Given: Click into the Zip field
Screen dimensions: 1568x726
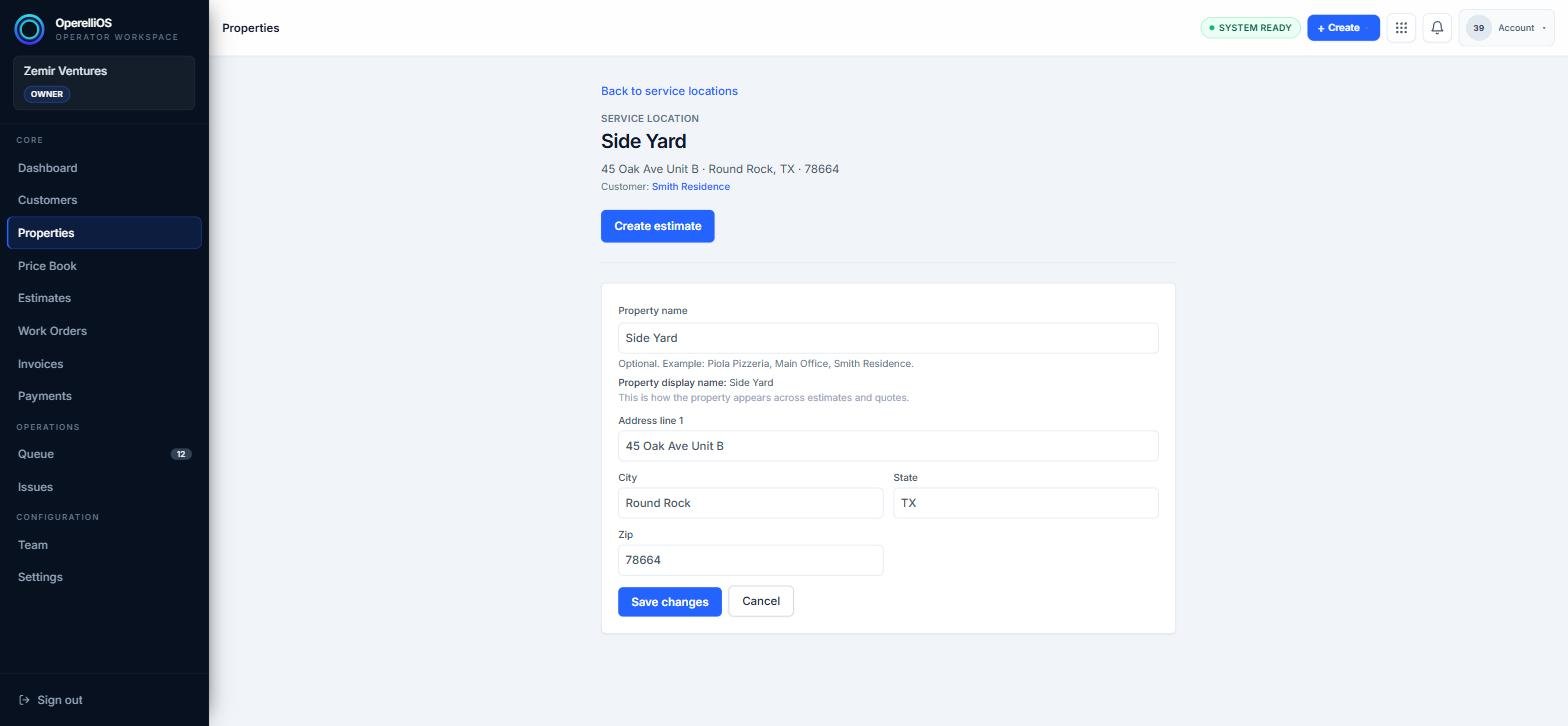Looking at the screenshot, I should [x=751, y=560].
